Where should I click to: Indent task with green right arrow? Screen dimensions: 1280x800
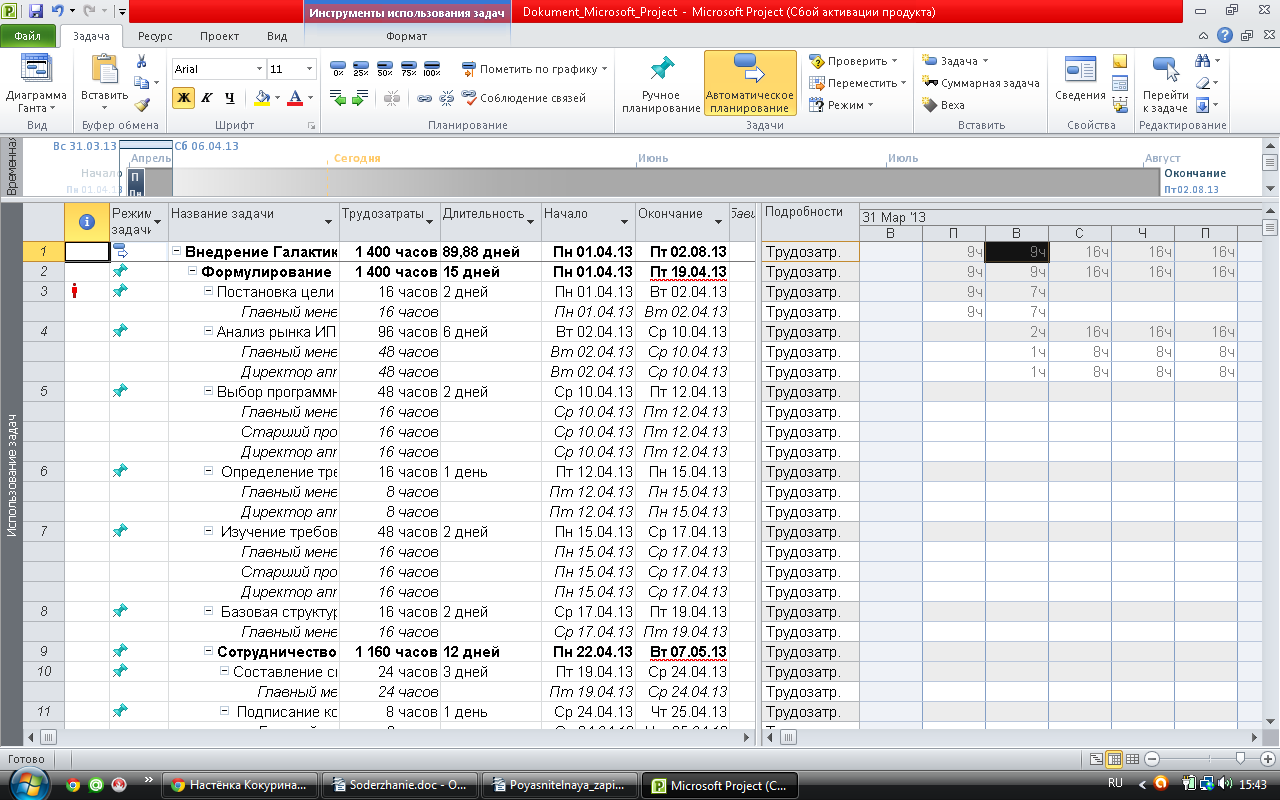tap(361, 98)
